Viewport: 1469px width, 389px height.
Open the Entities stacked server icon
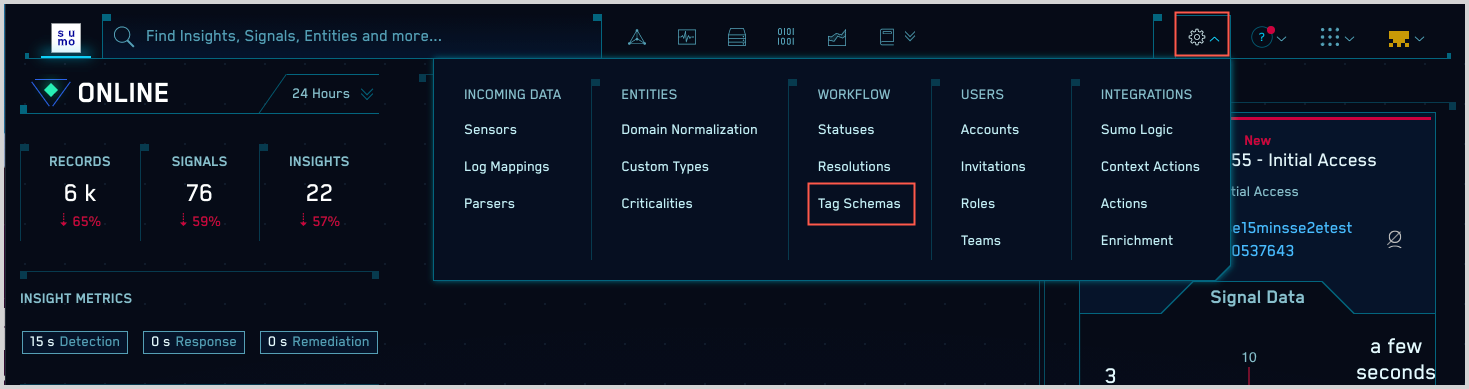tap(737, 38)
